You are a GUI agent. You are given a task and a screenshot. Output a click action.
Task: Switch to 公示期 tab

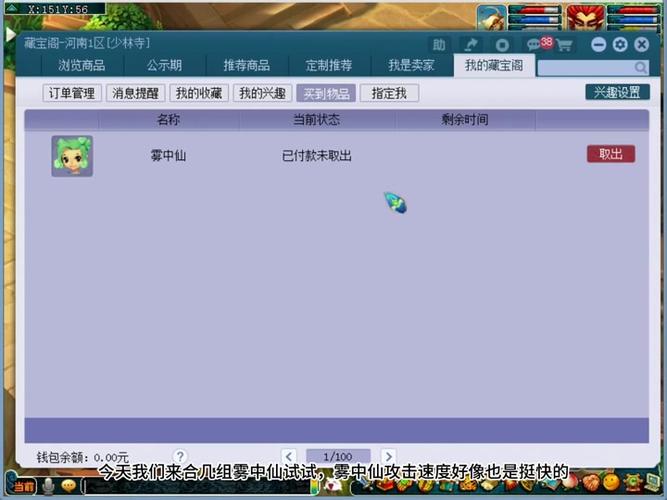(165, 65)
